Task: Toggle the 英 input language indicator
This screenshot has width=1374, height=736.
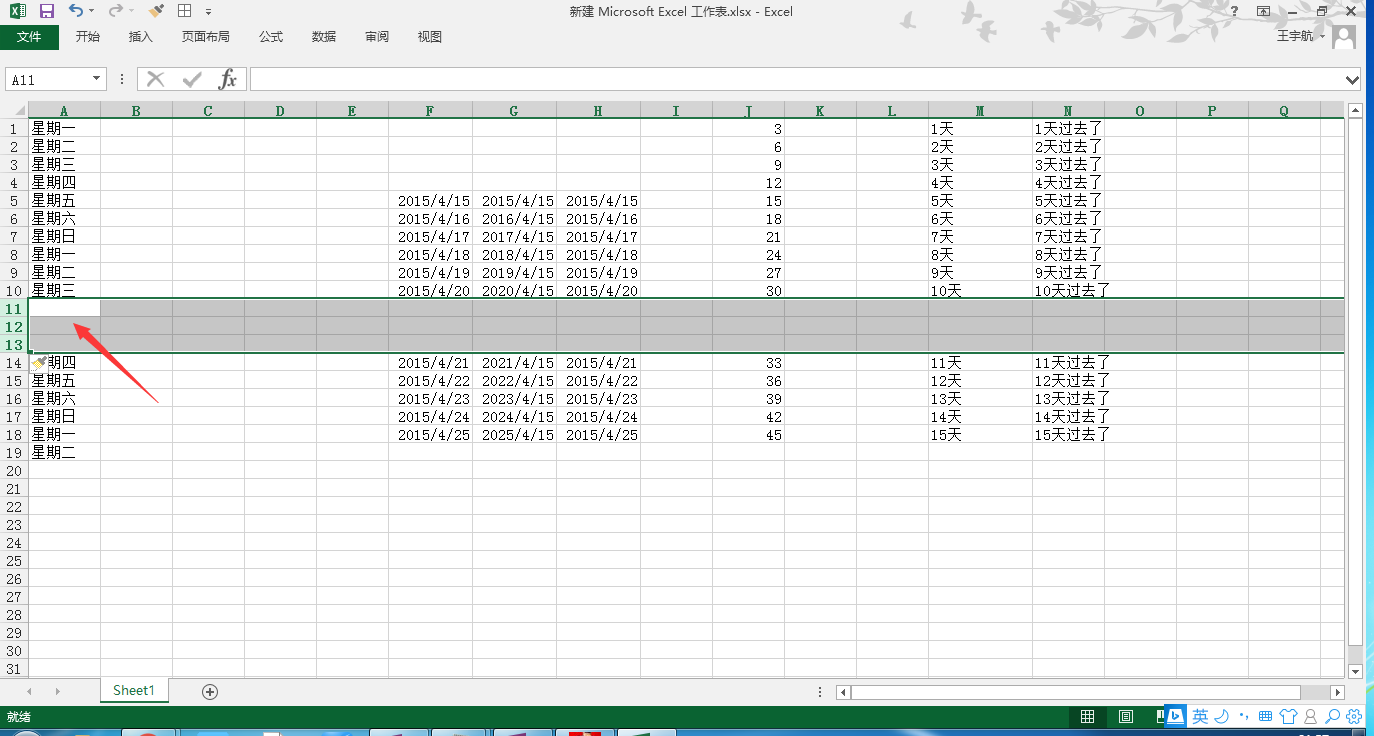Action: pyautogui.click(x=1201, y=717)
